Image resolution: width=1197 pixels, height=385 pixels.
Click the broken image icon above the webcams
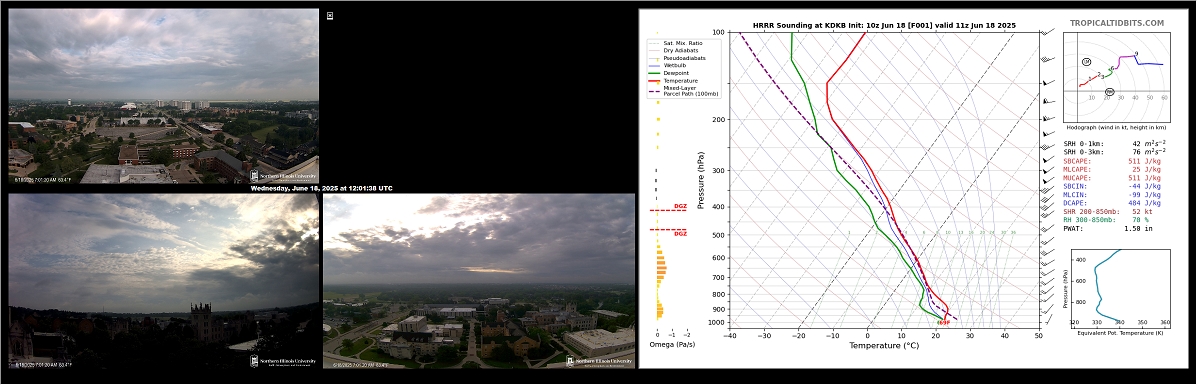[x=330, y=15]
